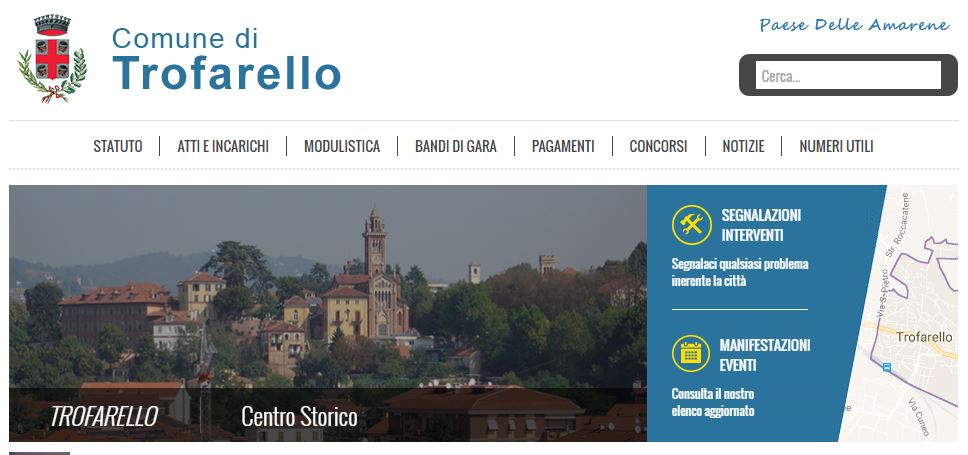
Task: Navigate to Concorsi
Action: click(x=658, y=146)
